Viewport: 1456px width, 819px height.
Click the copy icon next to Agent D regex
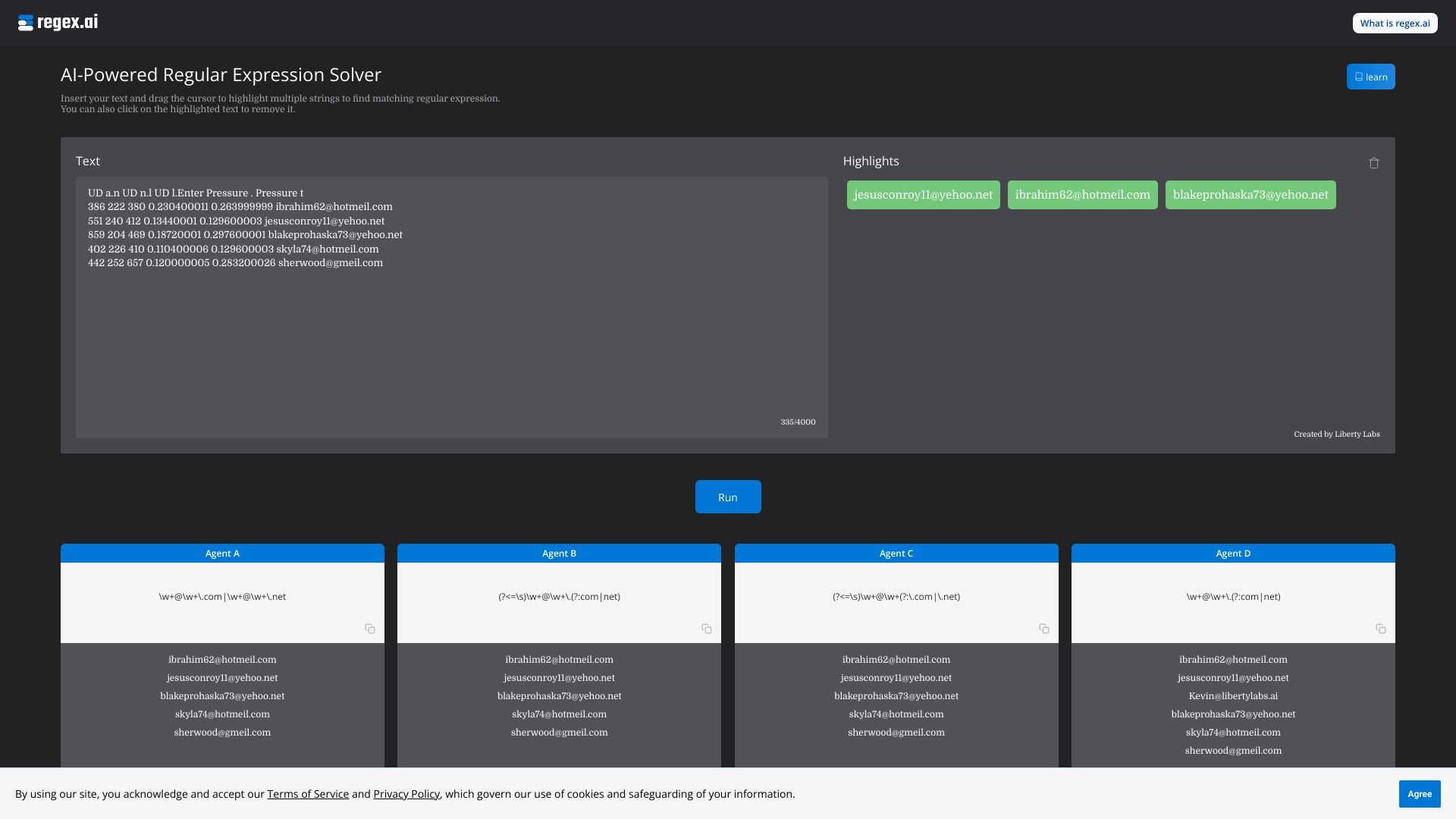[1382, 630]
